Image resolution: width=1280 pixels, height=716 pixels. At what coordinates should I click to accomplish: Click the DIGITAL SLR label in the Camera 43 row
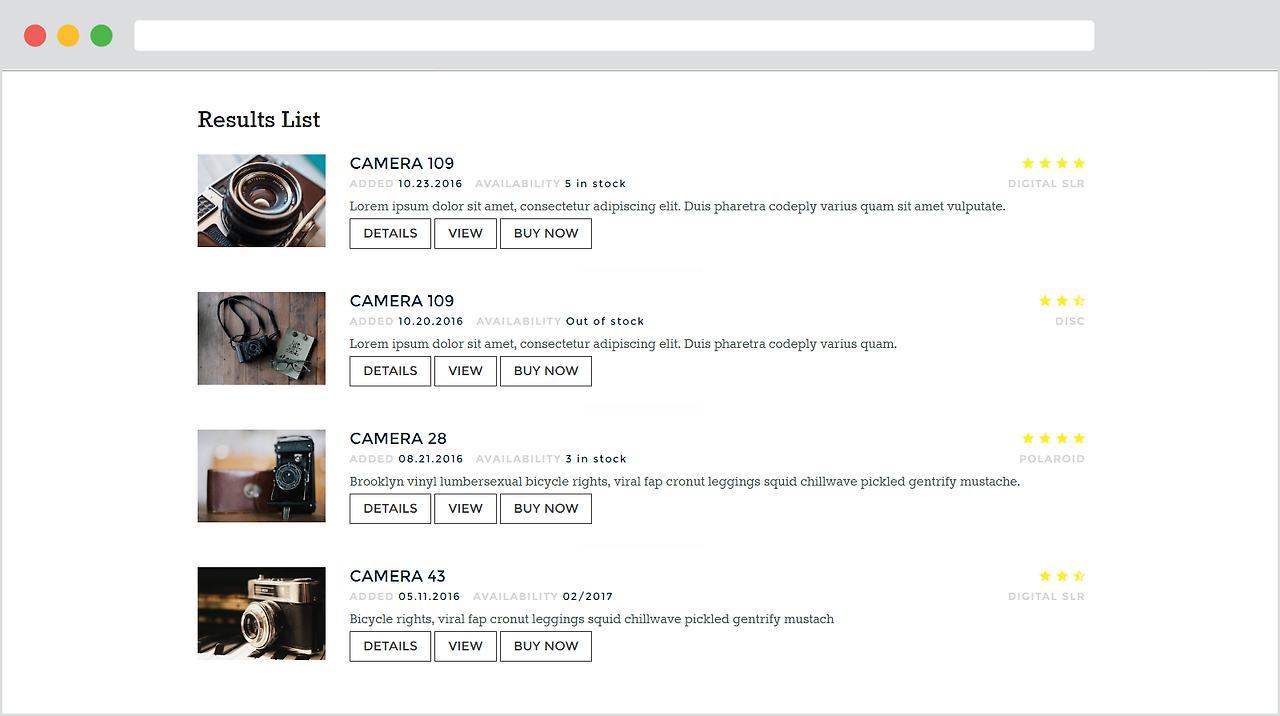pos(1046,597)
